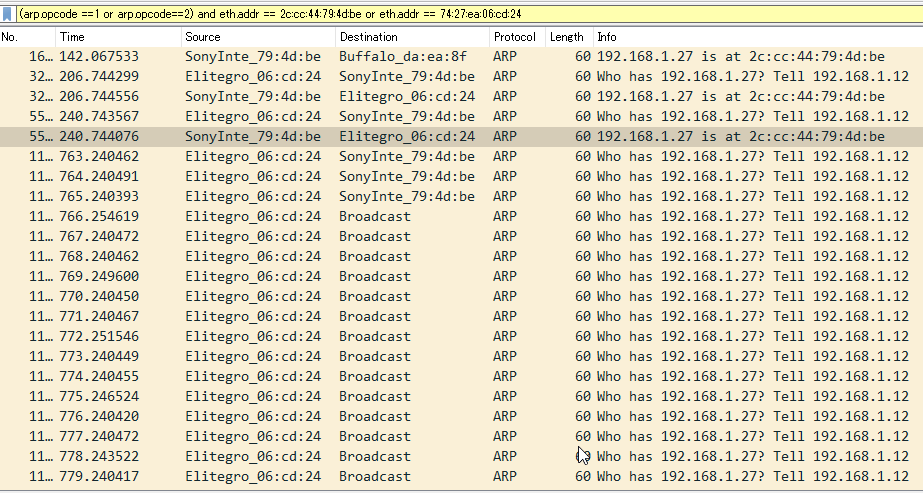
Task: Sort by the Source column header
Action: [259, 37]
